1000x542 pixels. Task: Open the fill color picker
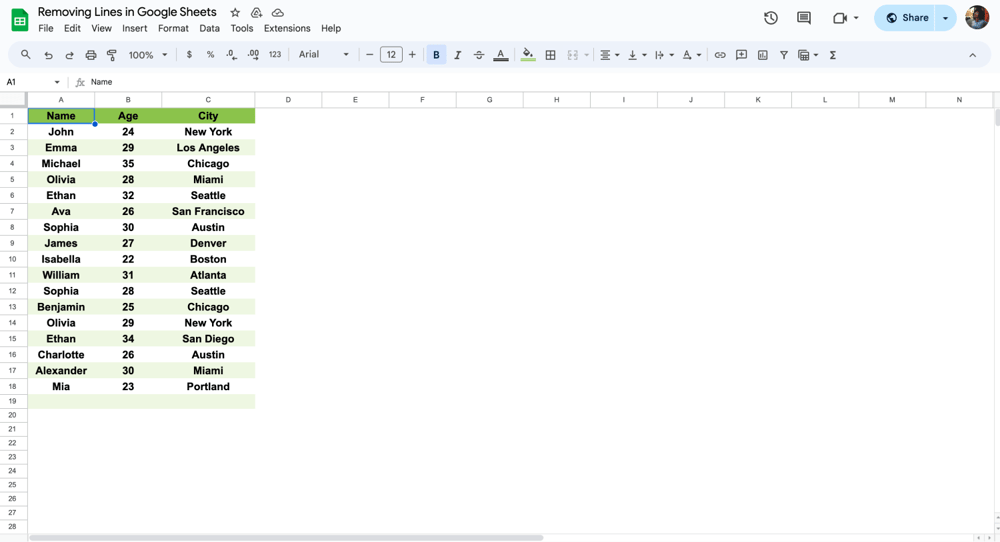pyautogui.click(x=528, y=55)
